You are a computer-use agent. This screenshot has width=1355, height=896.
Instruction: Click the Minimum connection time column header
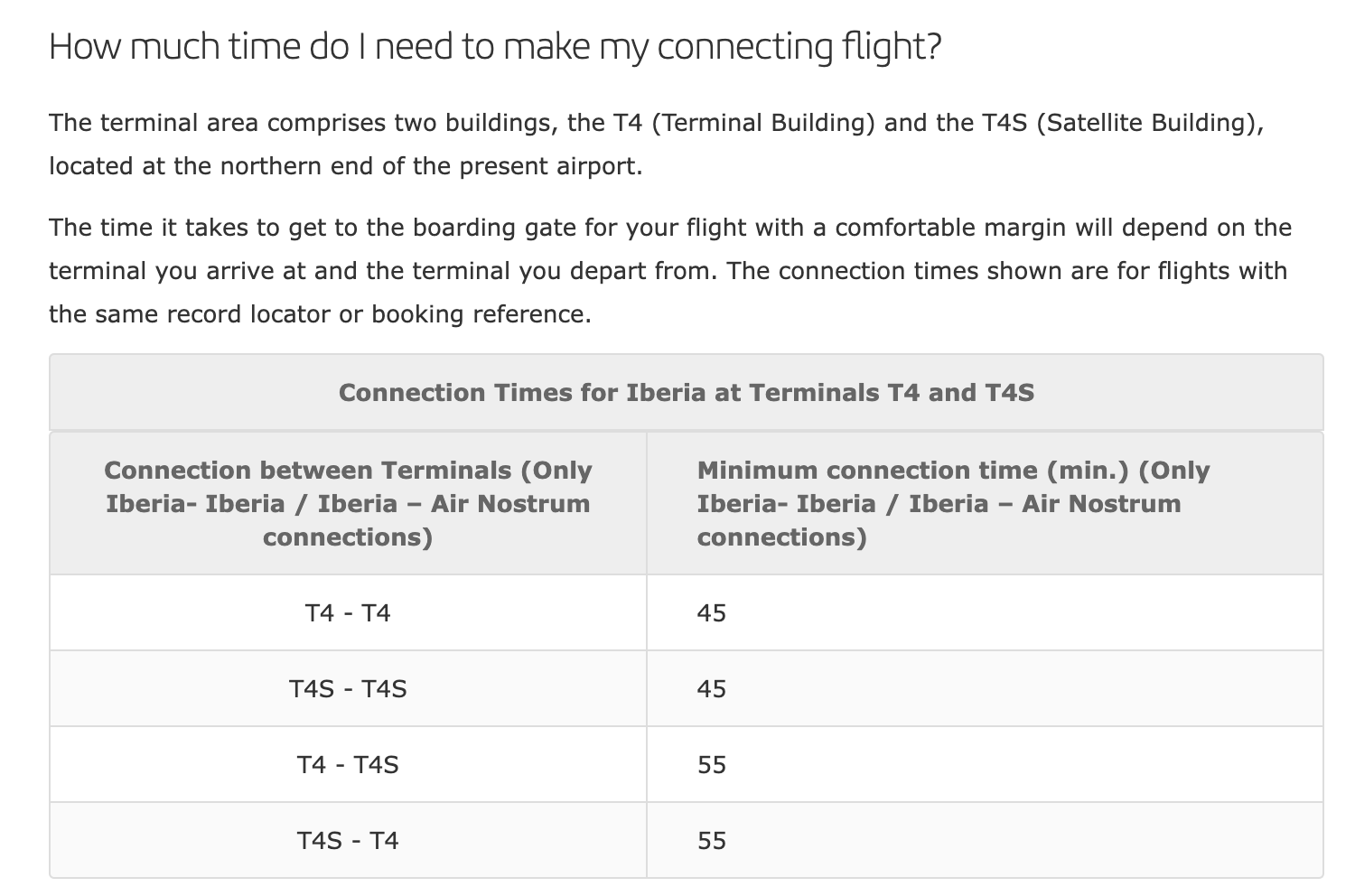coord(953,503)
